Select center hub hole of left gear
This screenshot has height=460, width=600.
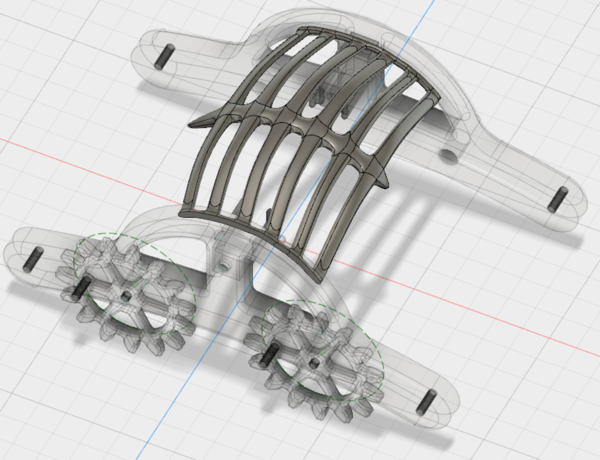tap(126, 295)
